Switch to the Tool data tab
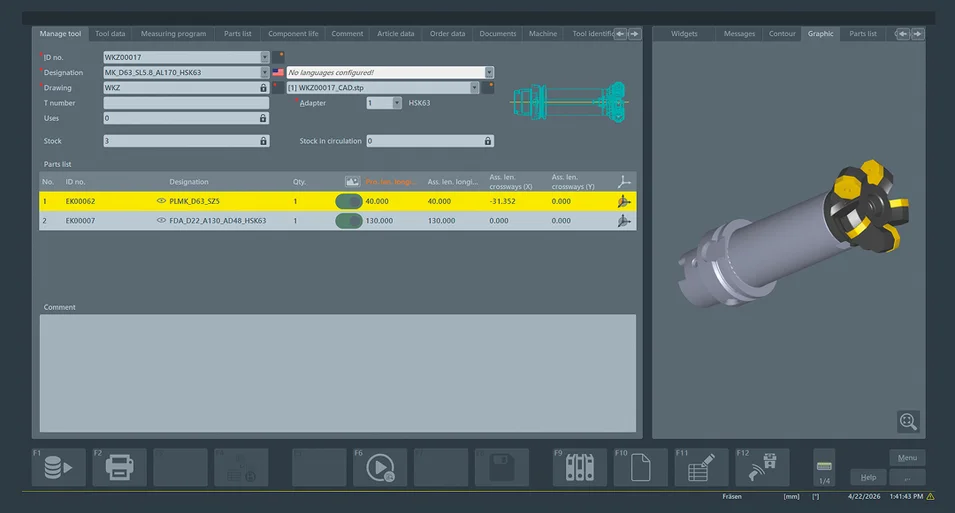The height and width of the screenshot is (513, 955). [x=110, y=34]
